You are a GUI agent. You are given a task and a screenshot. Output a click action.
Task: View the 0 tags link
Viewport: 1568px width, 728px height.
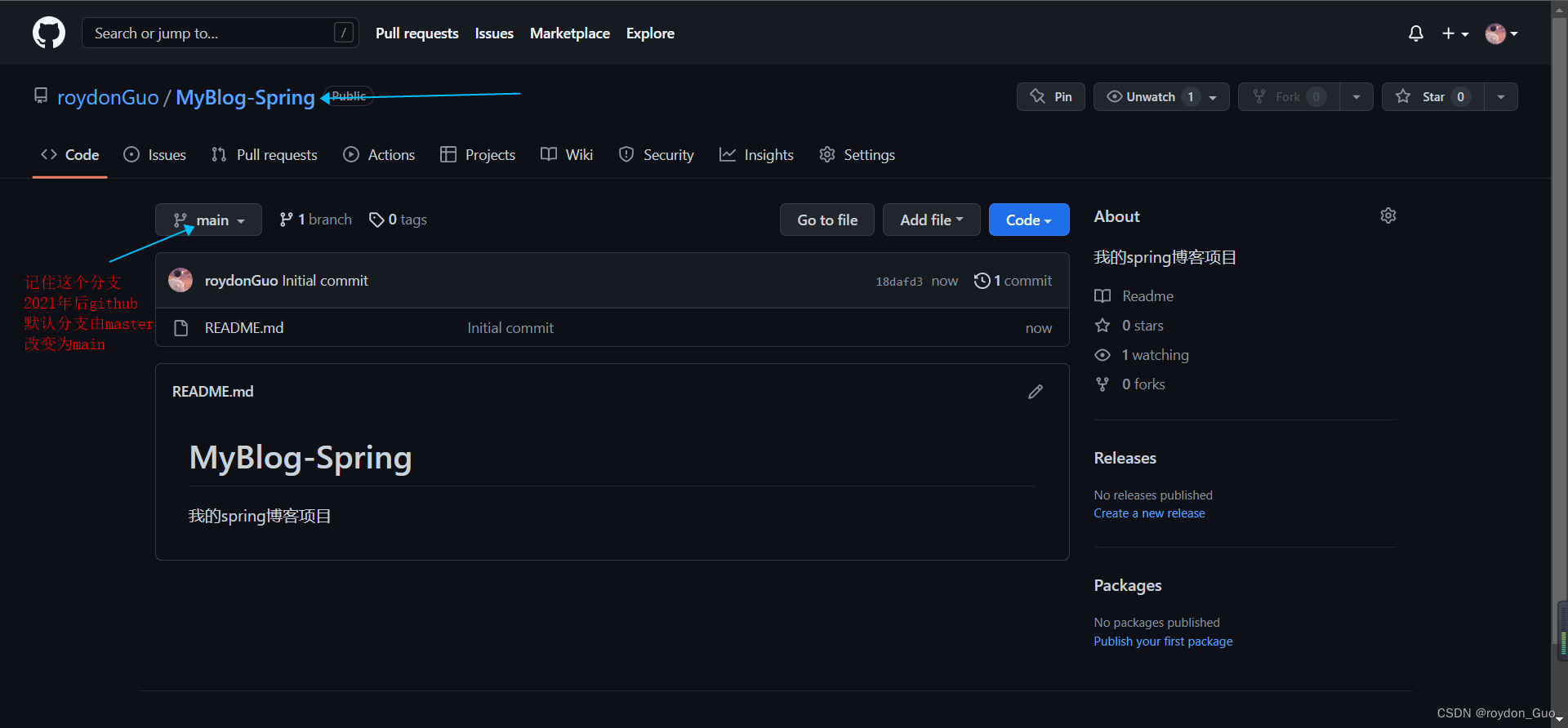(x=398, y=220)
